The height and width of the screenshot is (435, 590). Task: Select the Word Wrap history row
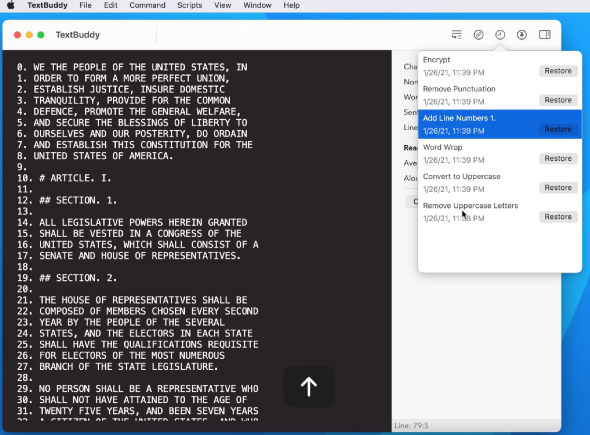click(x=500, y=154)
